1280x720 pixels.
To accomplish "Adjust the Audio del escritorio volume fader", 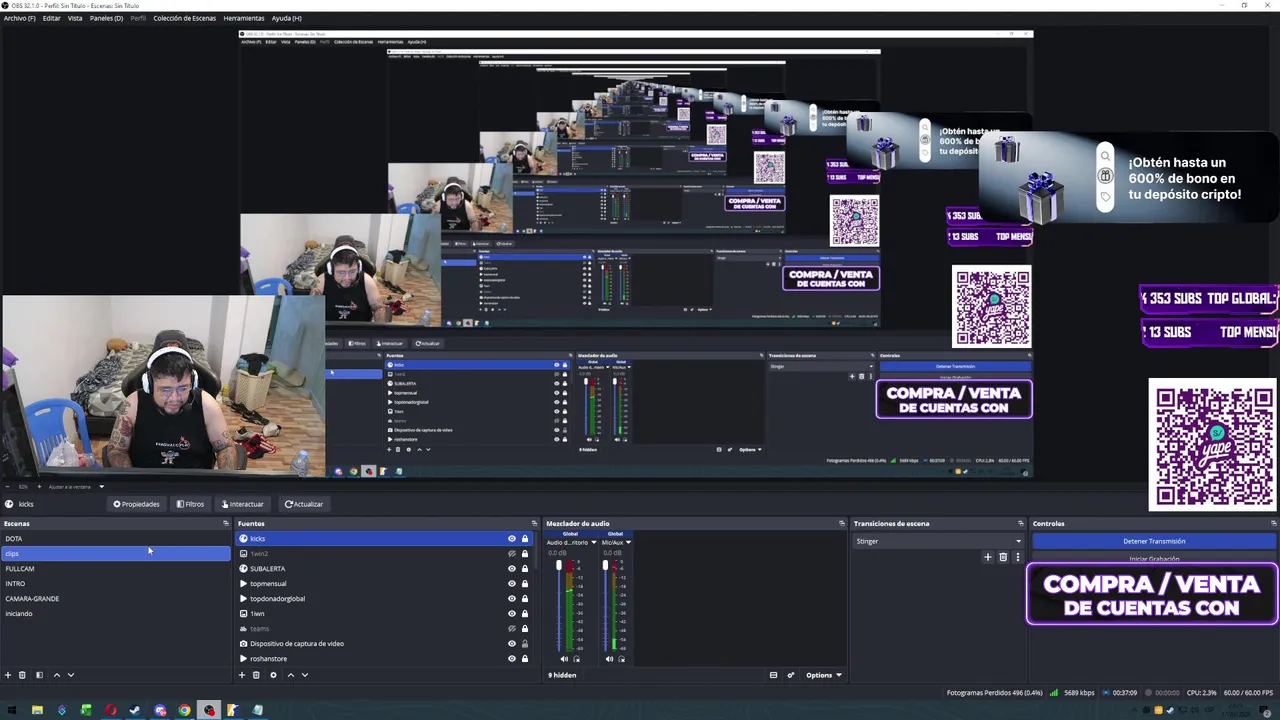I will pos(559,566).
